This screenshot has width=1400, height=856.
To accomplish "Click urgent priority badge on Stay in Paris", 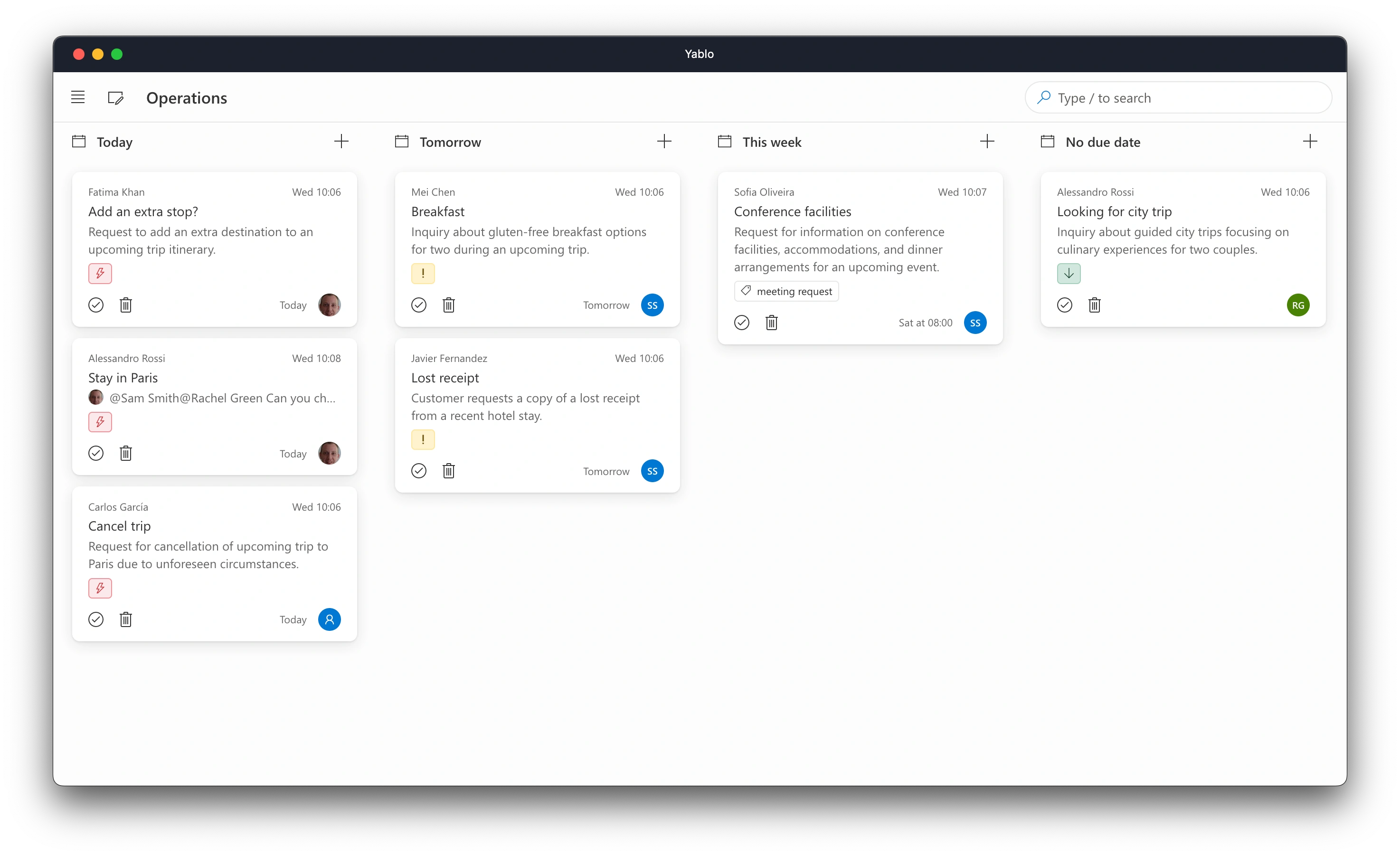I will click(x=100, y=422).
